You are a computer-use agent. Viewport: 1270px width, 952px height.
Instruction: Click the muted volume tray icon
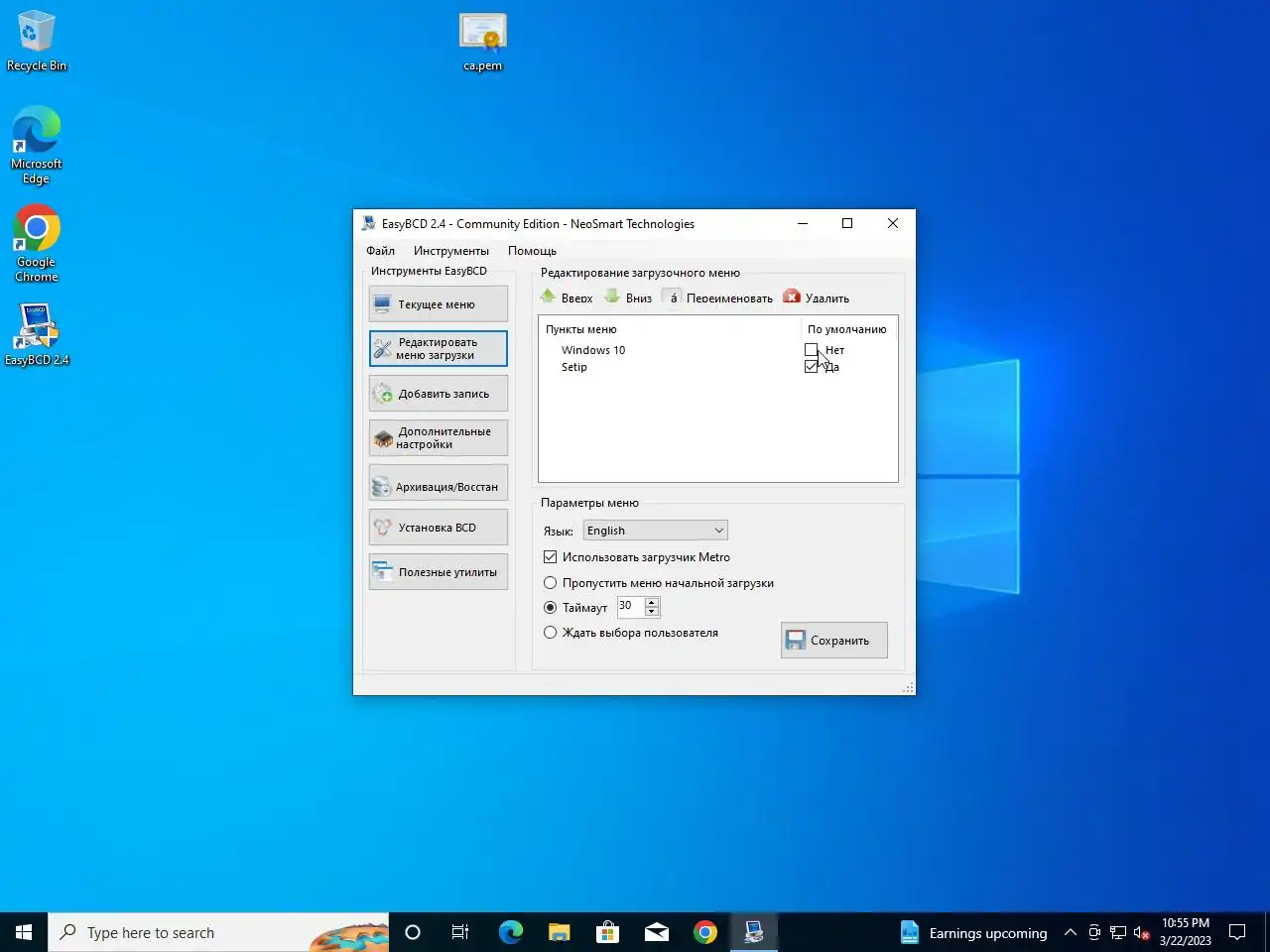pyautogui.click(x=1142, y=932)
